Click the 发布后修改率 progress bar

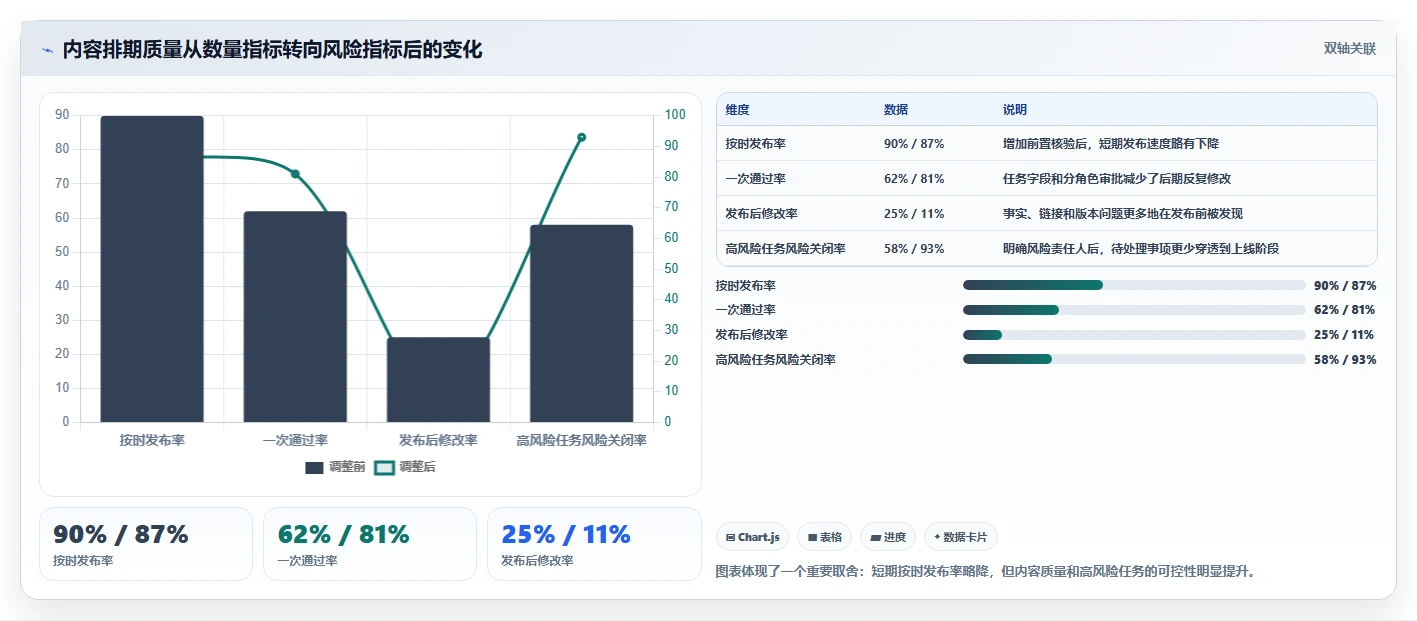(x=1134, y=335)
